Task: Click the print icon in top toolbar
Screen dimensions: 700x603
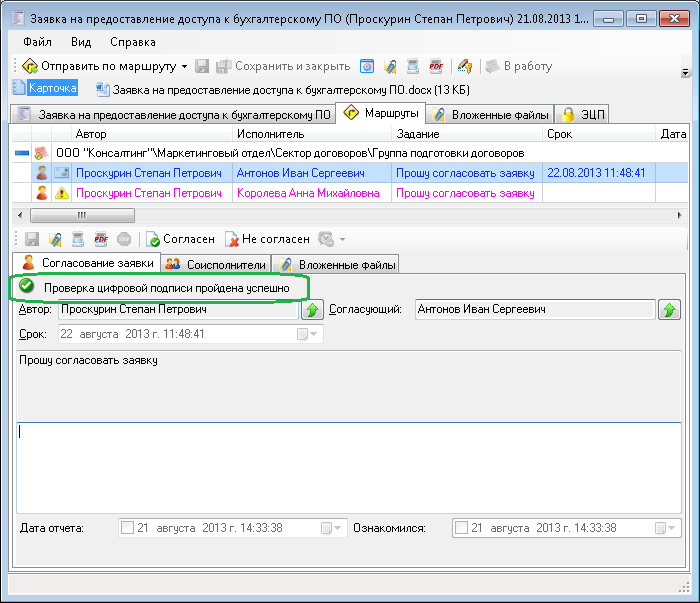Action: [x=412, y=66]
